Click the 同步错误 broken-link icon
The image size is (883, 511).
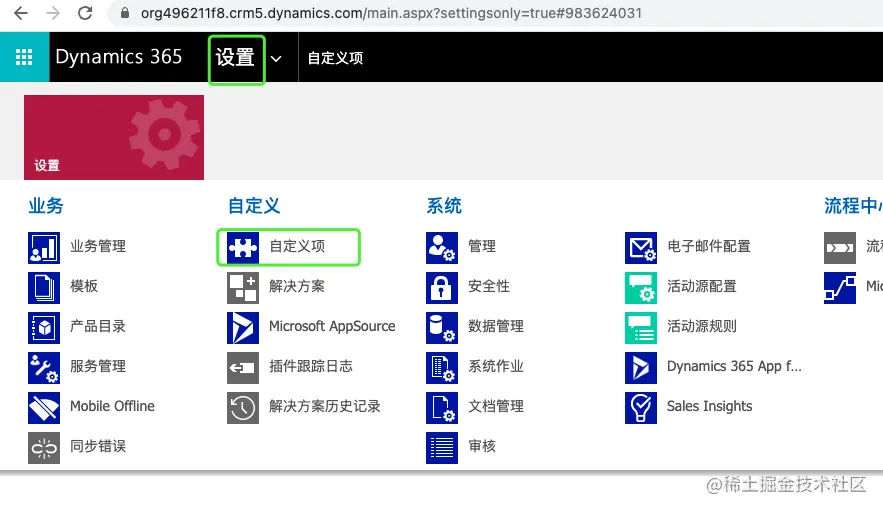(44, 447)
